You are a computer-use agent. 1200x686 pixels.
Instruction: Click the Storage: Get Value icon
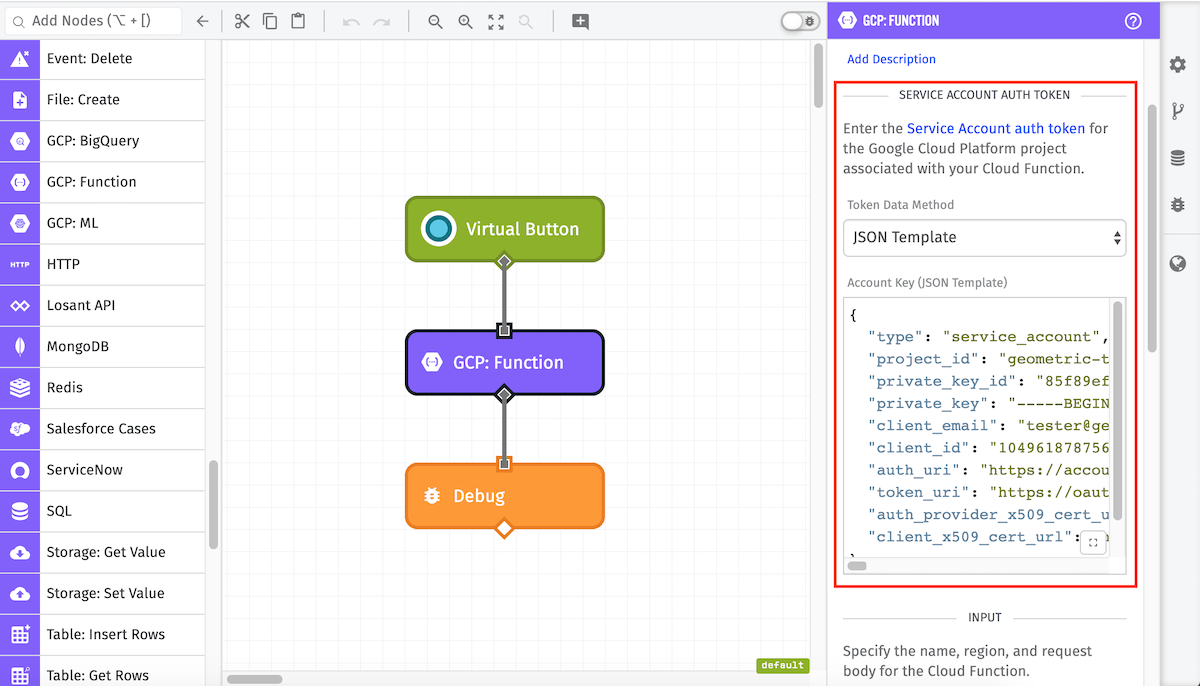(x=20, y=552)
